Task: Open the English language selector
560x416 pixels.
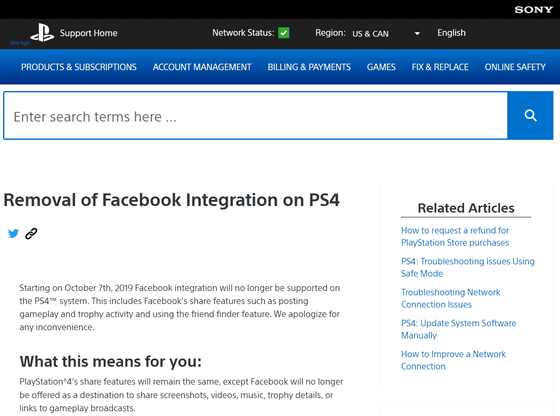Action: (451, 33)
